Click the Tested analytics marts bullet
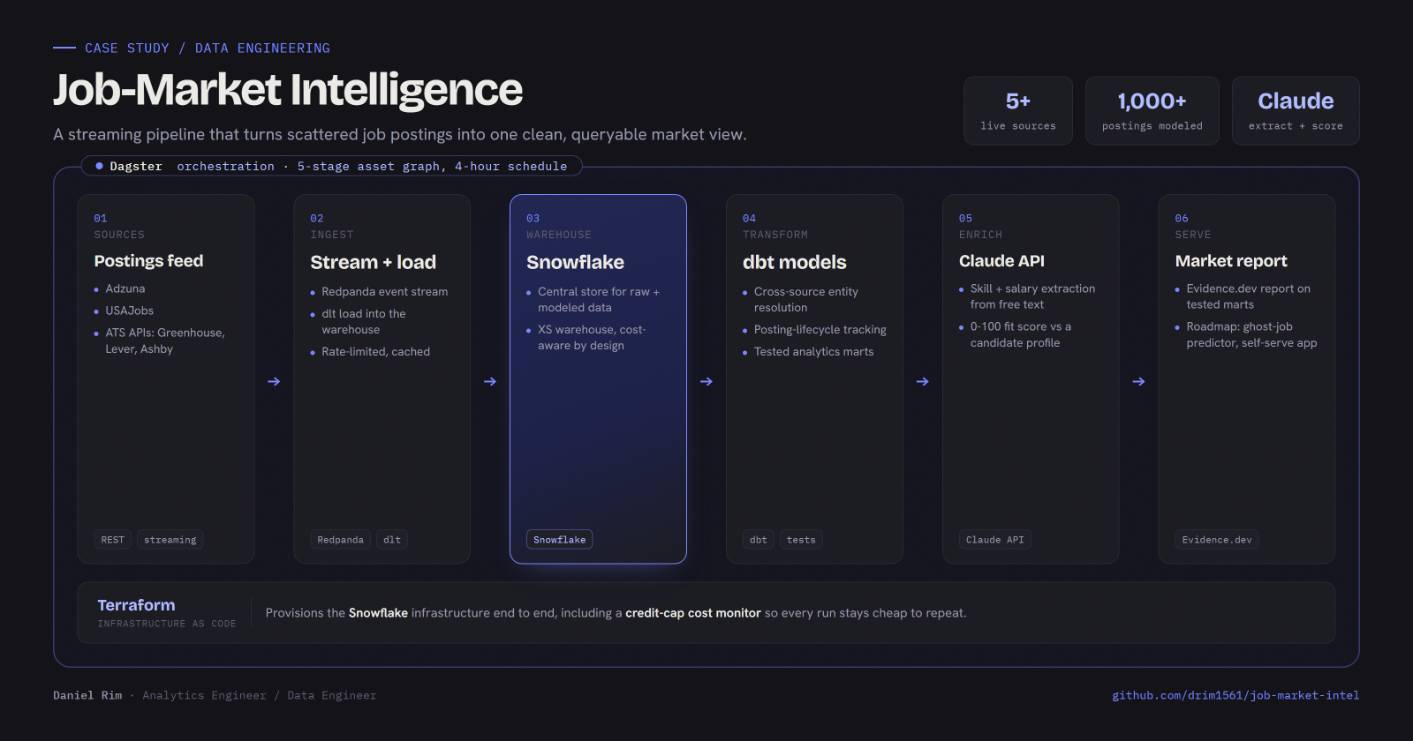This screenshot has width=1413, height=741. point(814,352)
